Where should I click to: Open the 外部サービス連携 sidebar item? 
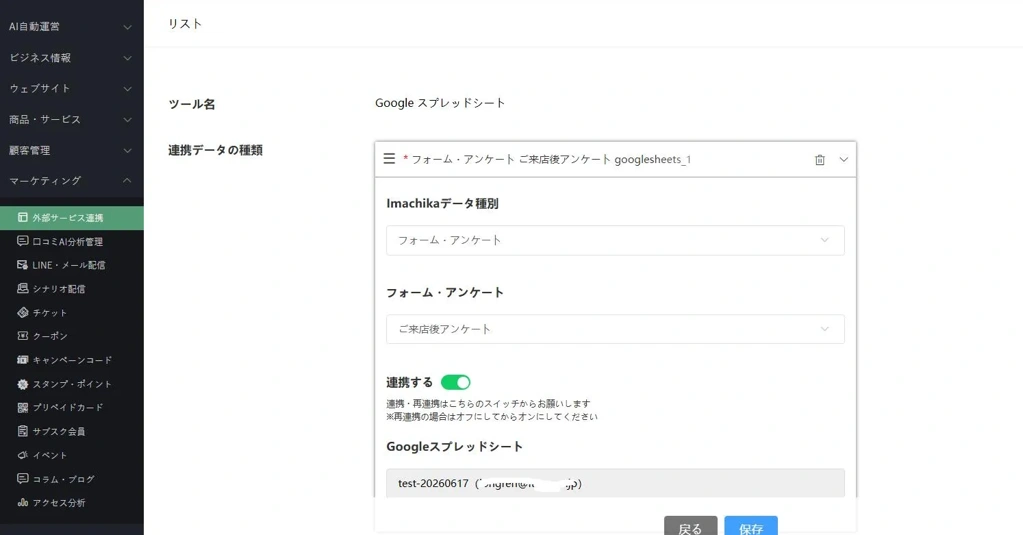click(72, 218)
